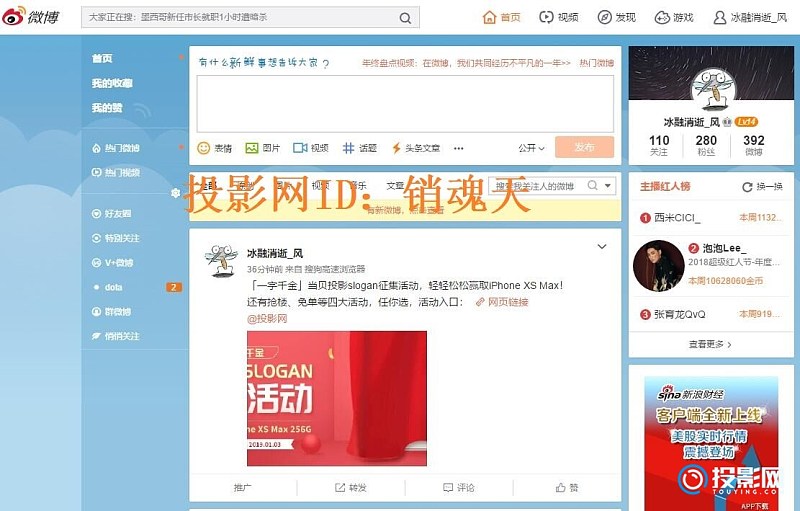
Task: Add a picture with 图片 button
Action: 262,148
